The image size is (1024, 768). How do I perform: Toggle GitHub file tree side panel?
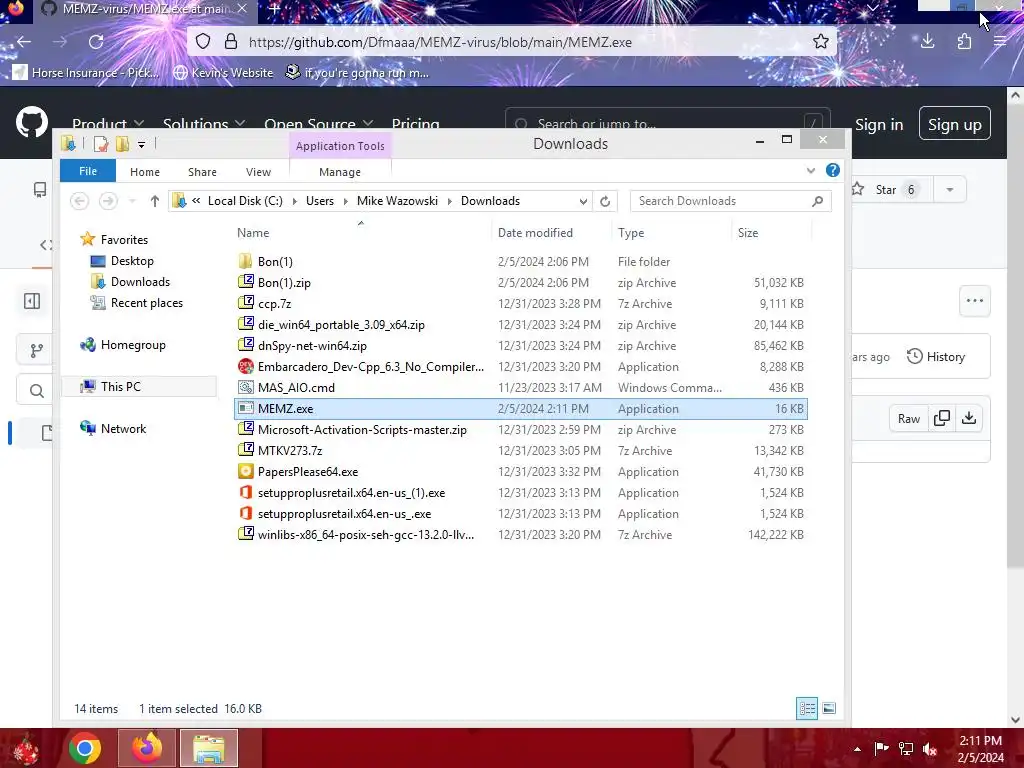[x=32, y=301]
